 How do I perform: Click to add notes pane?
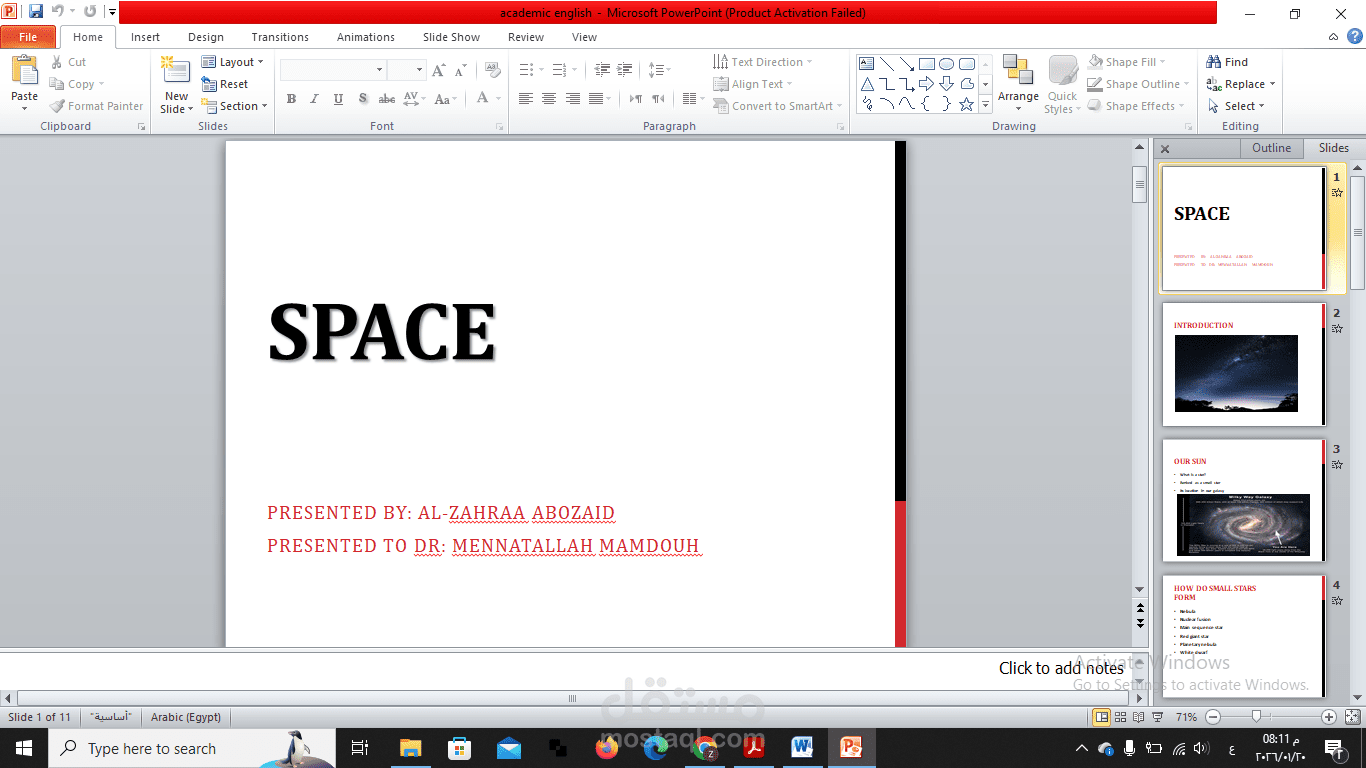pos(1061,668)
